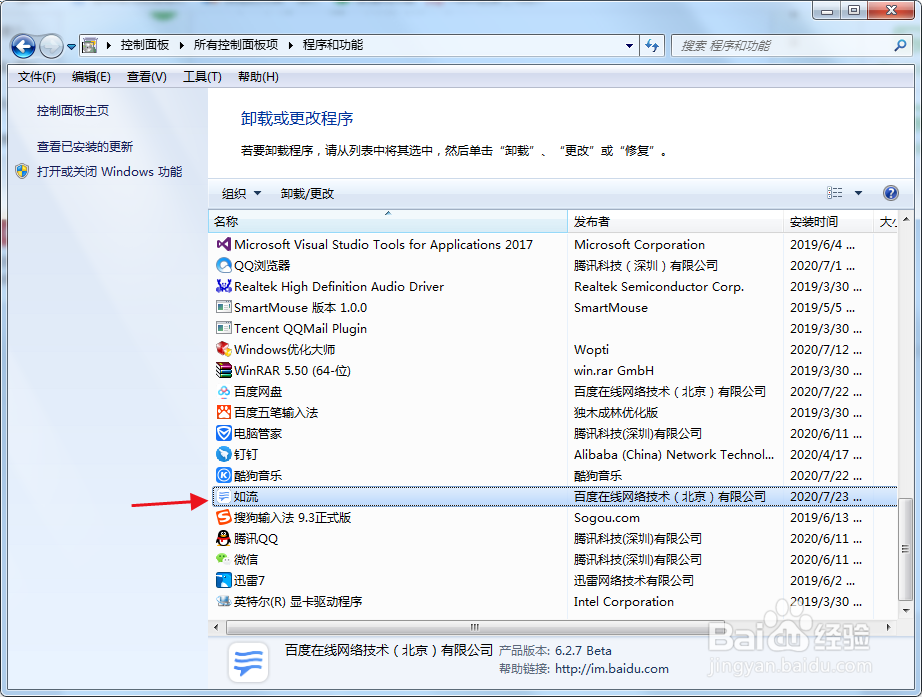Click the SmartMouse program icon
This screenshot has height=697, width=922.
[223, 307]
